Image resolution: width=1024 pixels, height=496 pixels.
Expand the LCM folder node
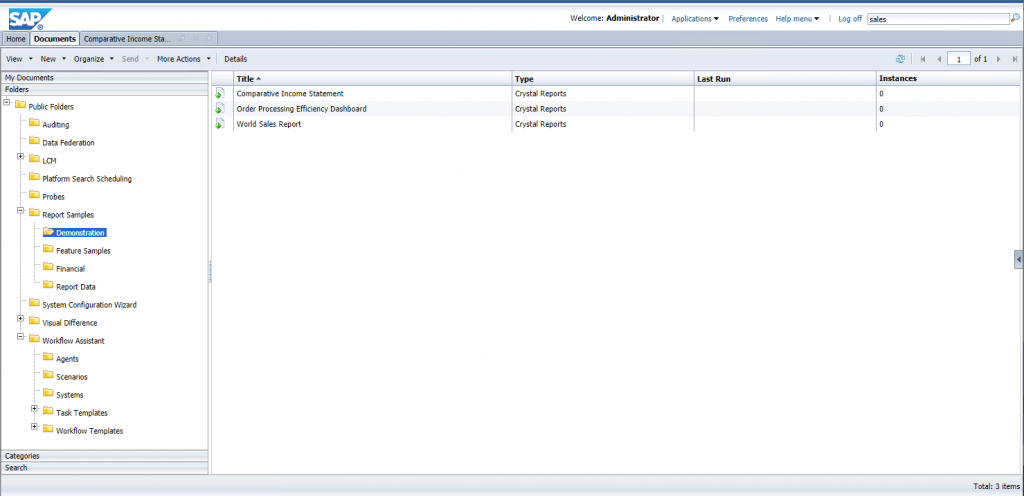click(21, 157)
